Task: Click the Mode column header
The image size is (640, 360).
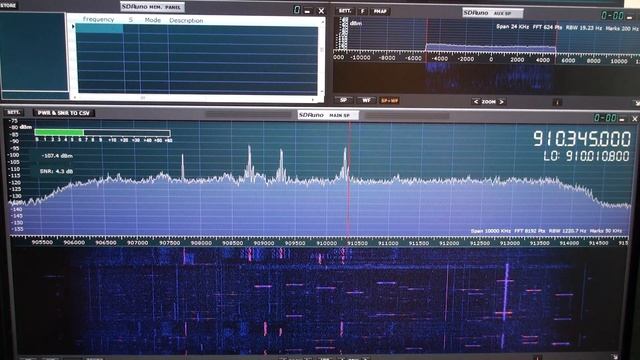Action: pyautogui.click(x=153, y=20)
